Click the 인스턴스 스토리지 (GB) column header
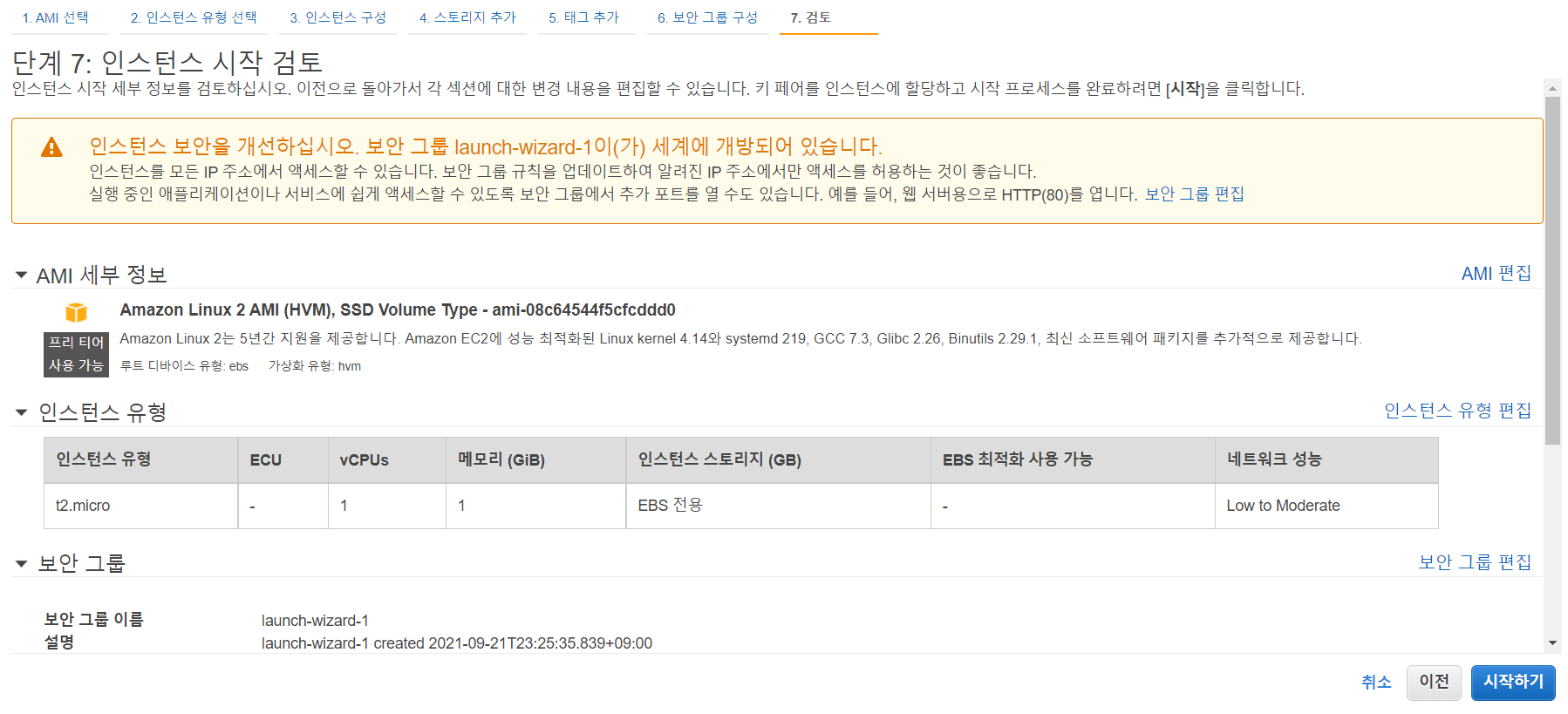This screenshot has height=714, width=1568. pyautogui.click(x=779, y=460)
